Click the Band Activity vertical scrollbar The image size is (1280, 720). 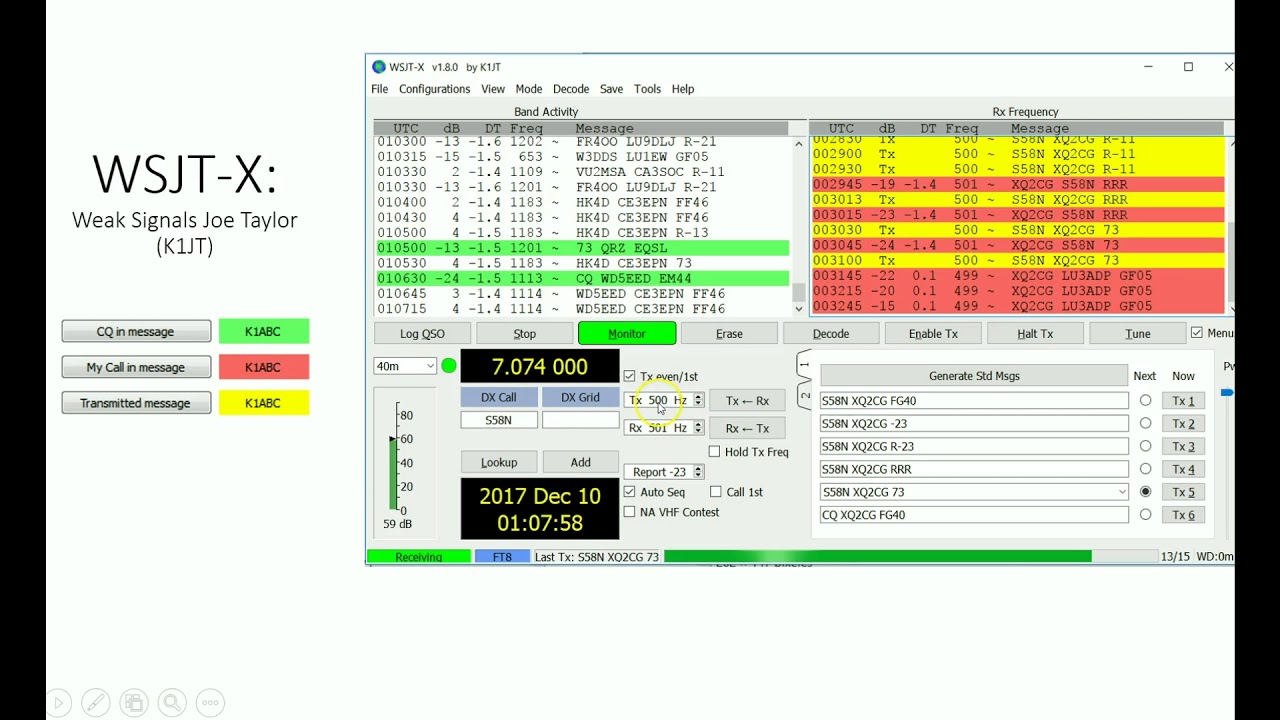[x=798, y=225]
